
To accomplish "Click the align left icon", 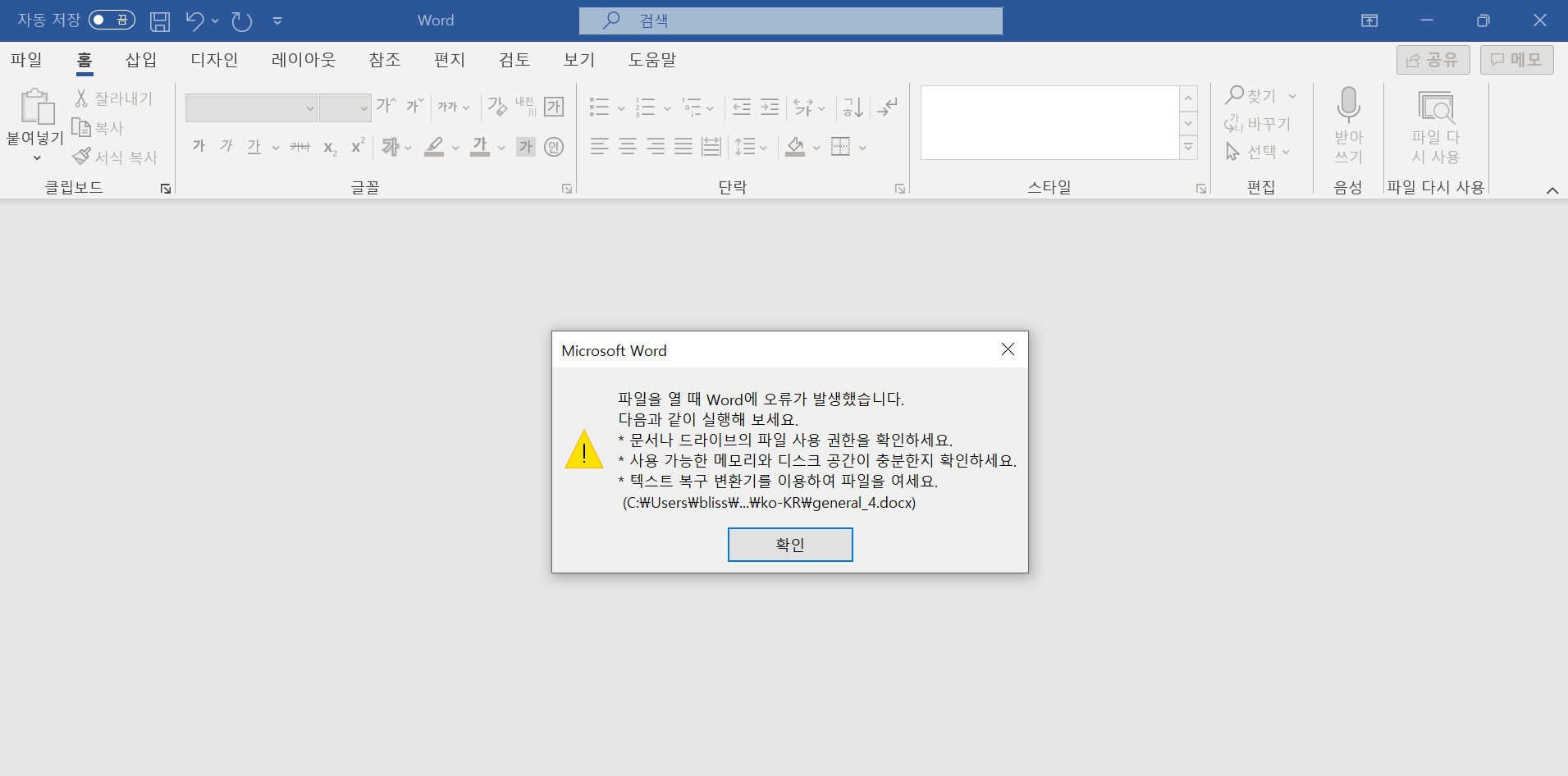I will (x=600, y=147).
